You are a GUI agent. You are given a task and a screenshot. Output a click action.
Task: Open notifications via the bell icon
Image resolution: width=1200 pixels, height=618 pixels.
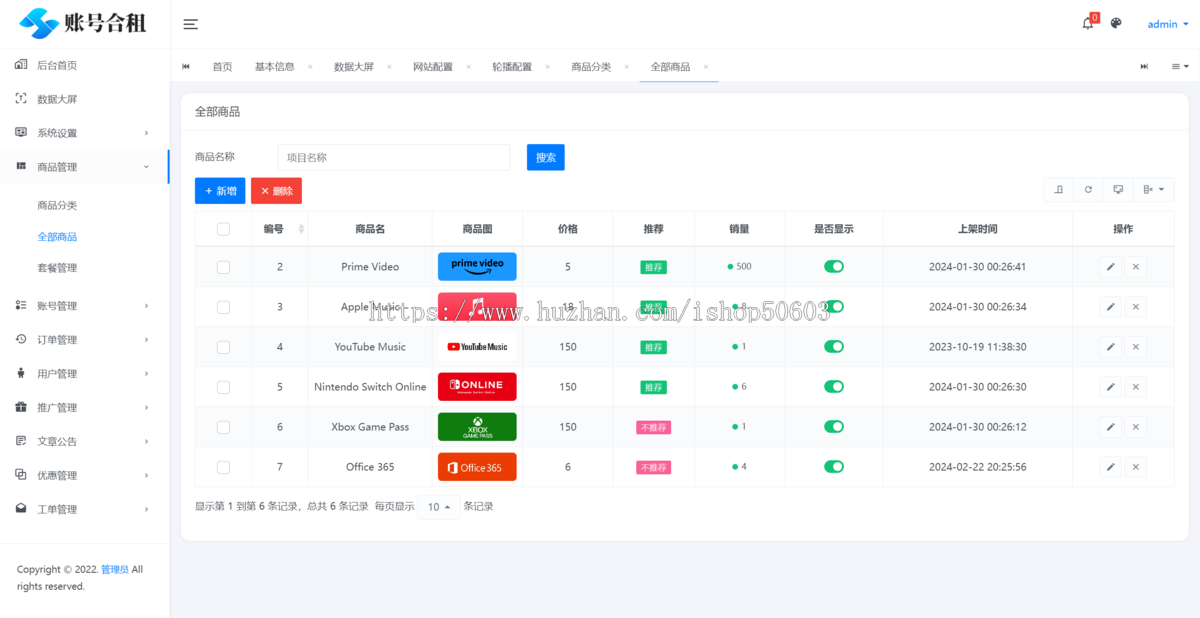pyautogui.click(x=1088, y=23)
